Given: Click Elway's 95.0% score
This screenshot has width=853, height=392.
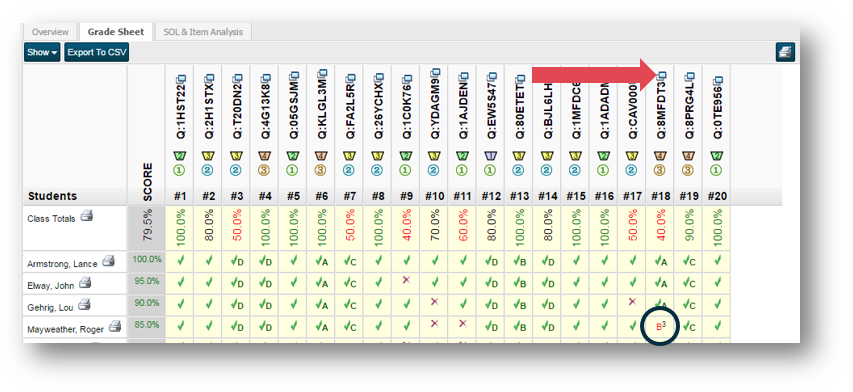Looking at the screenshot, I should click(x=147, y=281).
